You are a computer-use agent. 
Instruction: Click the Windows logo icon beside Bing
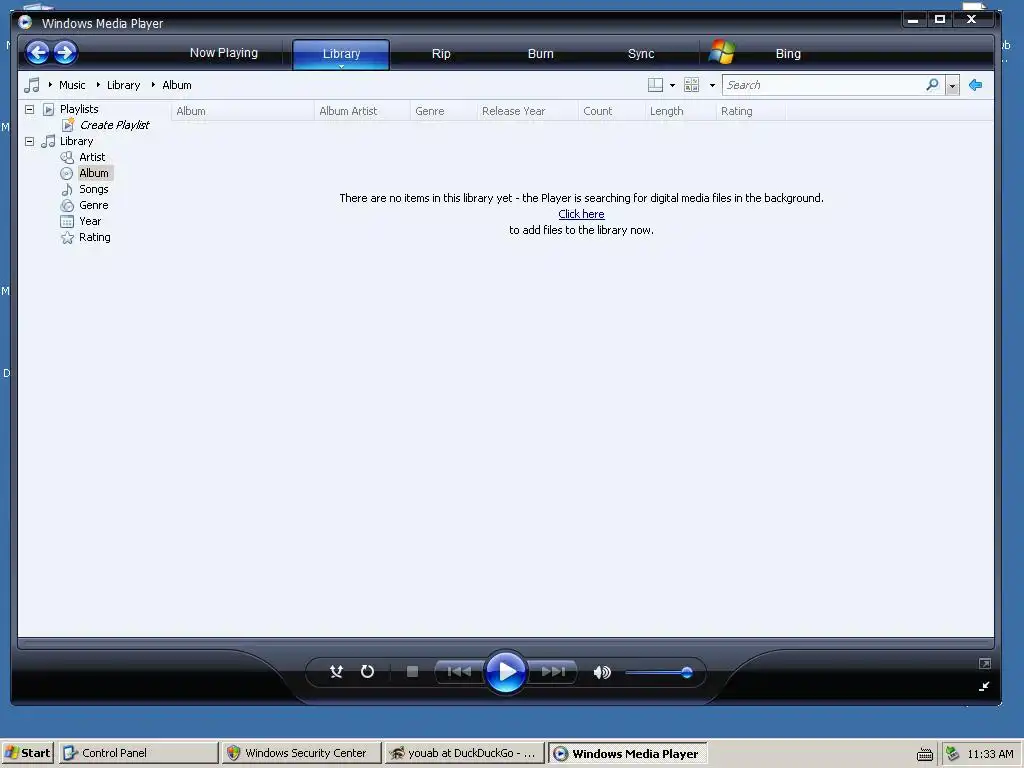tap(722, 52)
